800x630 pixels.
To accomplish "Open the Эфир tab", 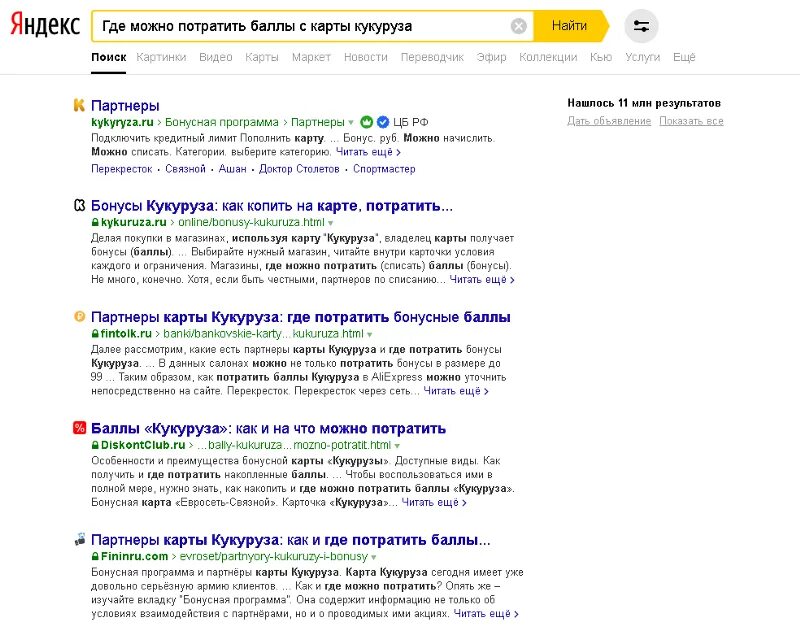I will pos(491,57).
